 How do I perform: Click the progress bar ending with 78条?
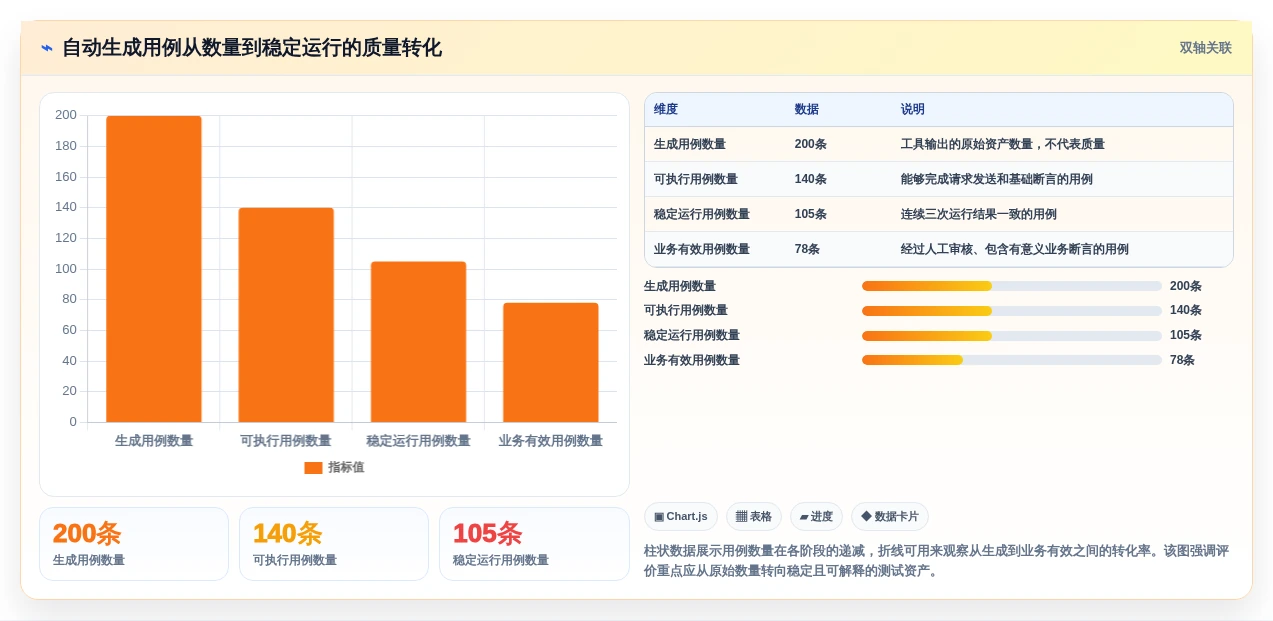click(1012, 360)
